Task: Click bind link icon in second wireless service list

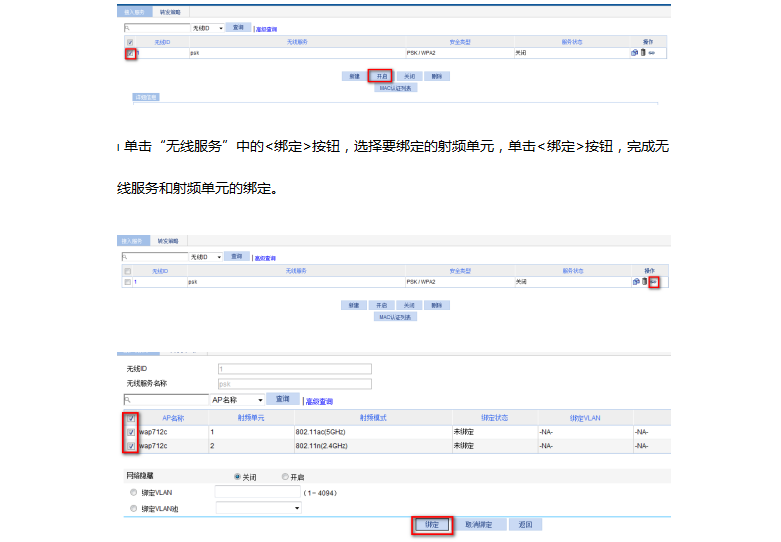Action: point(653,282)
